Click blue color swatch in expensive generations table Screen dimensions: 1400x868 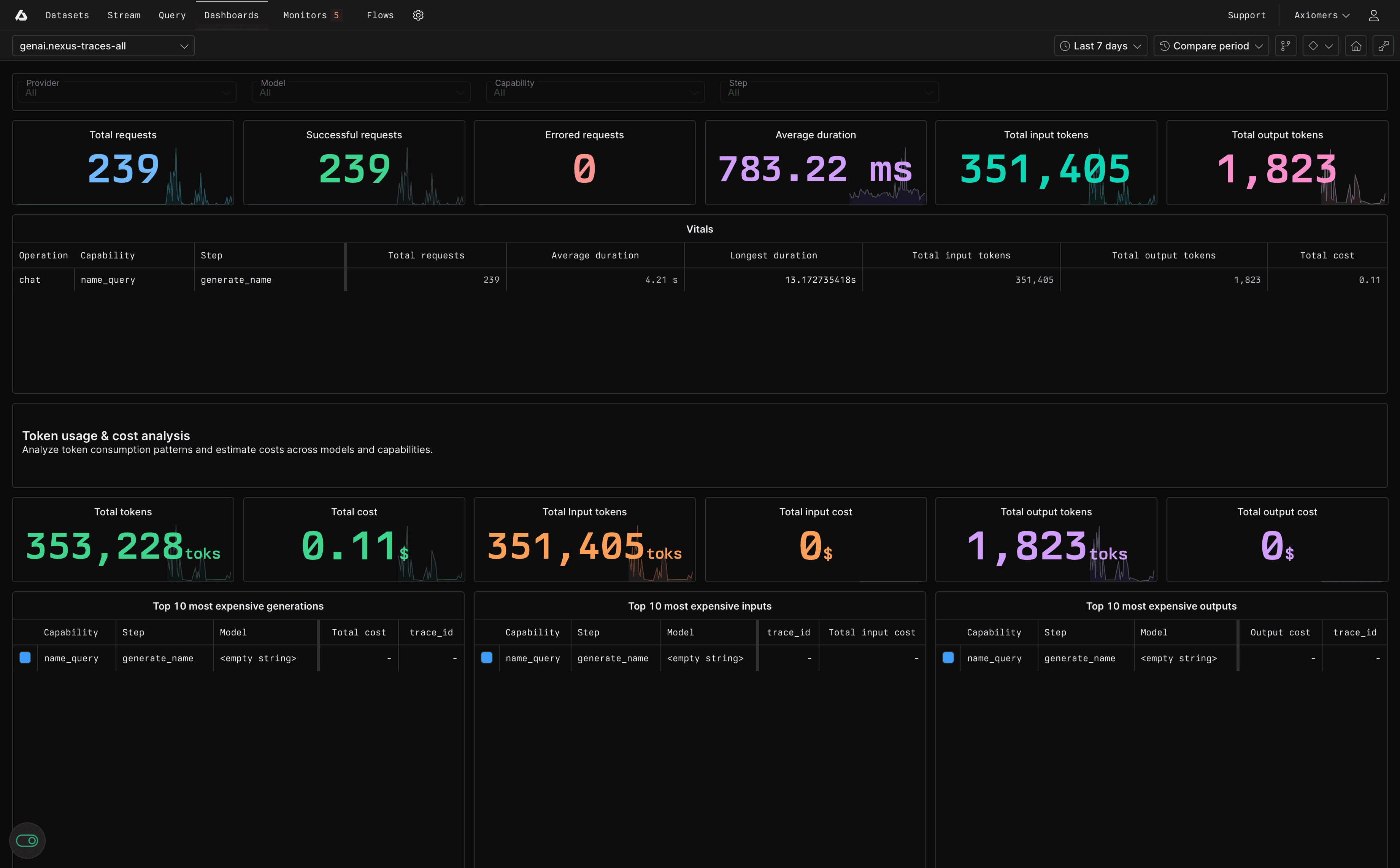pyautogui.click(x=25, y=658)
